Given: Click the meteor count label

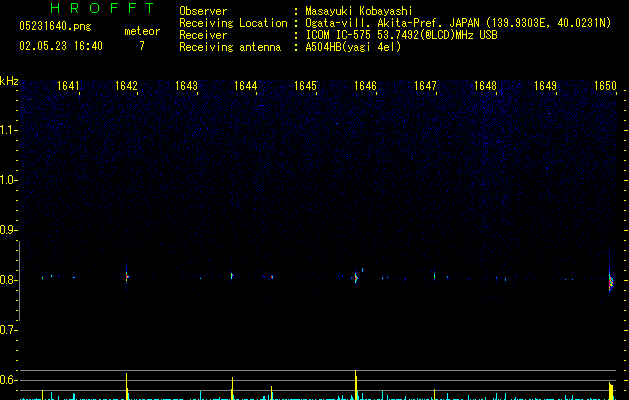Looking at the screenshot, I should point(142,31).
